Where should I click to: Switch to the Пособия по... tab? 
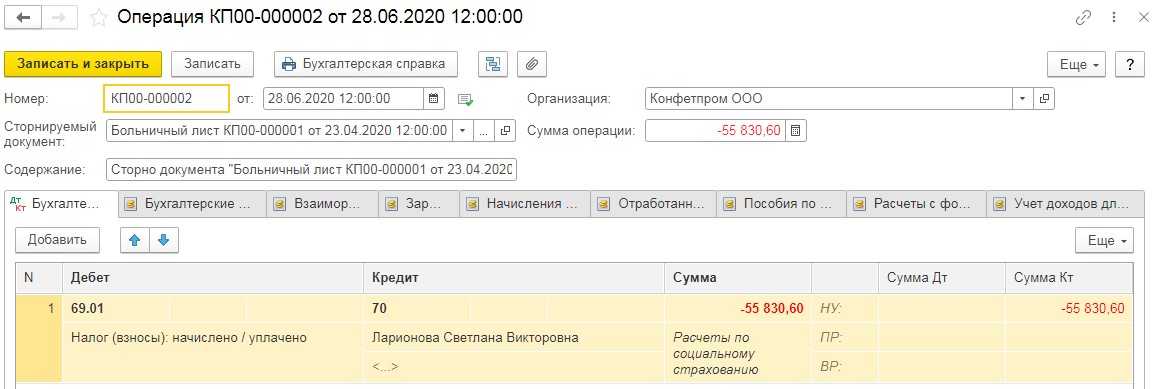coord(781,204)
